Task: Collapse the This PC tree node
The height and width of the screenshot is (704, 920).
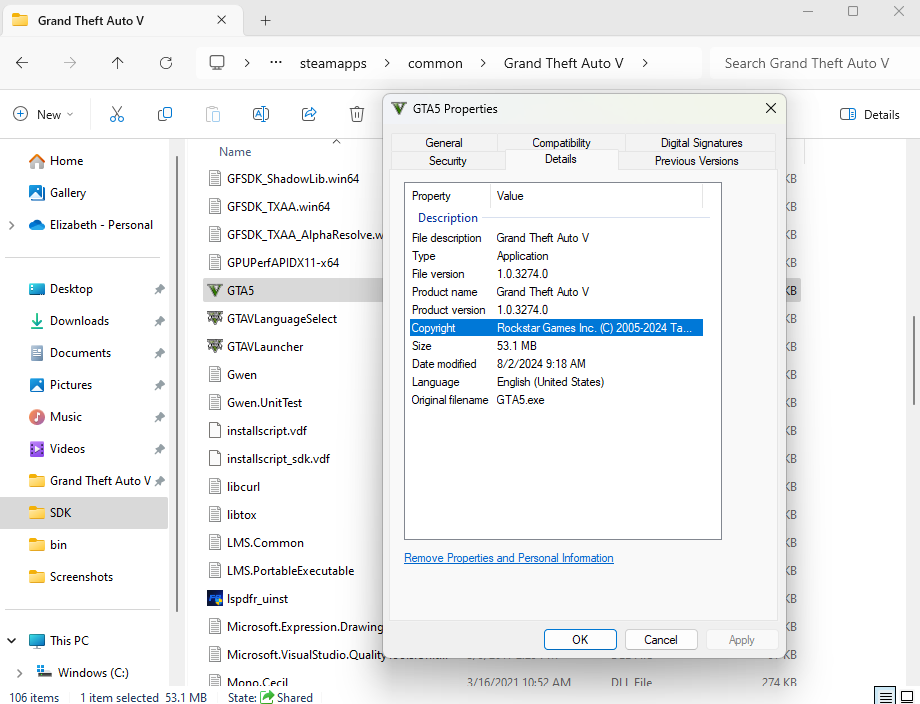Action: point(12,641)
